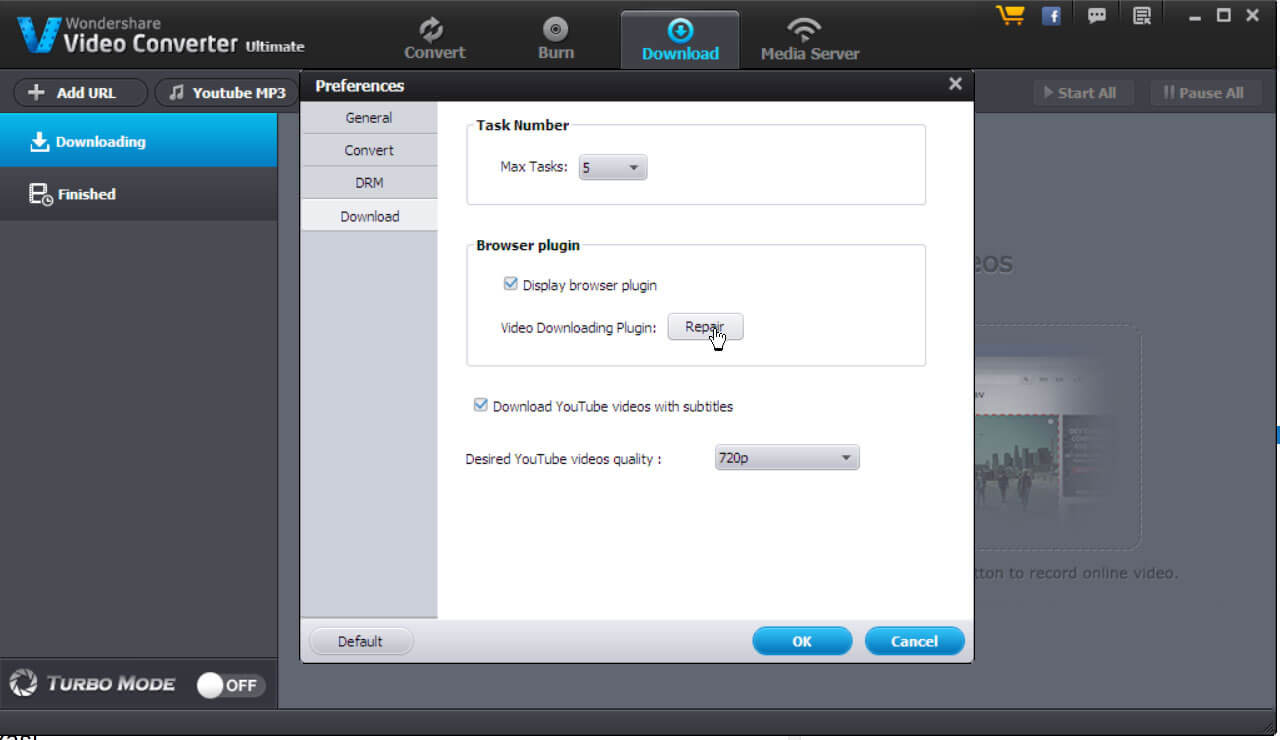Open the Facebook icon in title bar
The height and width of the screenshot is (740, 1280).
pyautogui.click(x=1051, y=15)
